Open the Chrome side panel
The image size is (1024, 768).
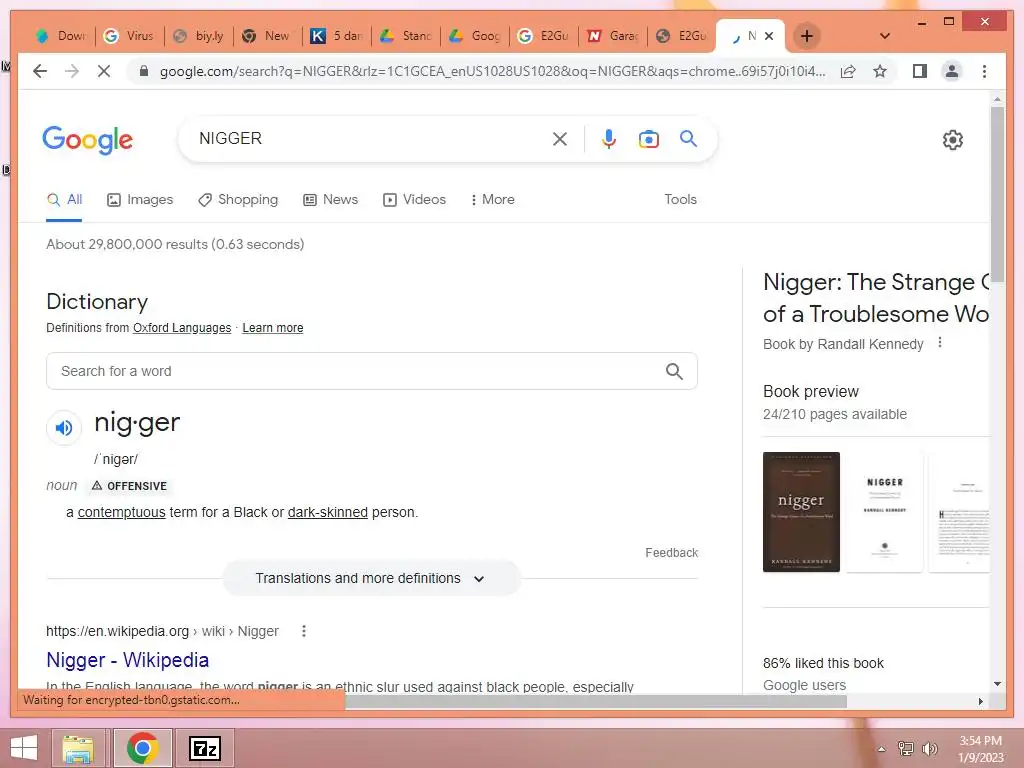[x=920, y=71]
